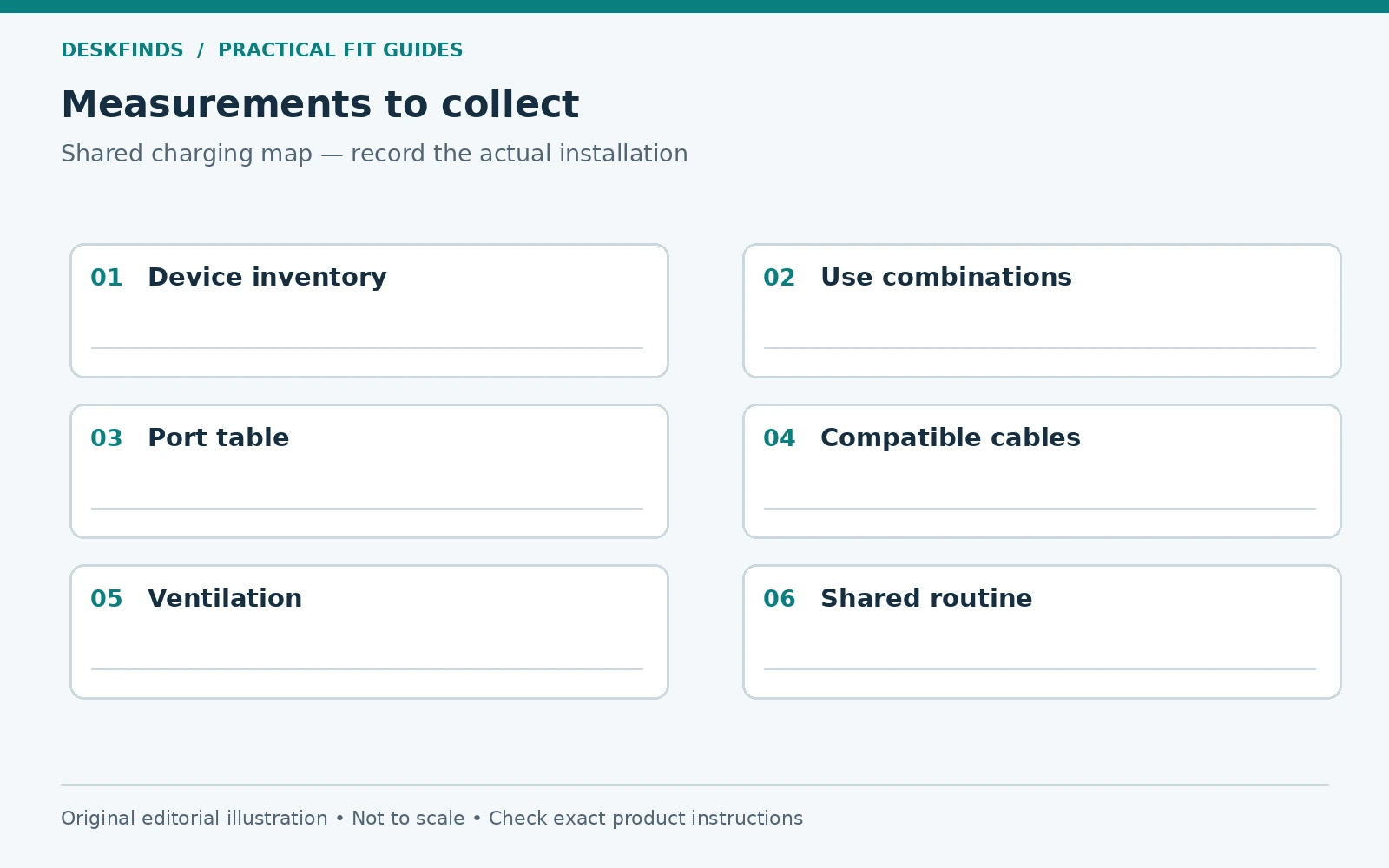Select the 'Use combinations' card title

[x=946, y=277]
